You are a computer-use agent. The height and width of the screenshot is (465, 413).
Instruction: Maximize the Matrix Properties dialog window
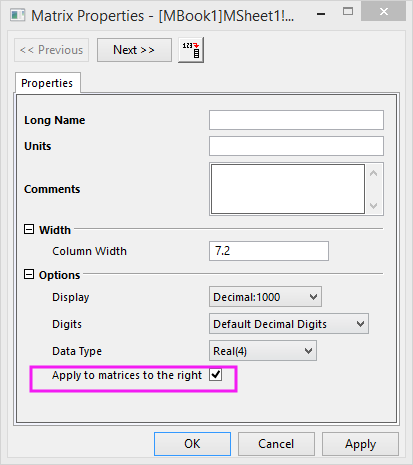point(348,12)
